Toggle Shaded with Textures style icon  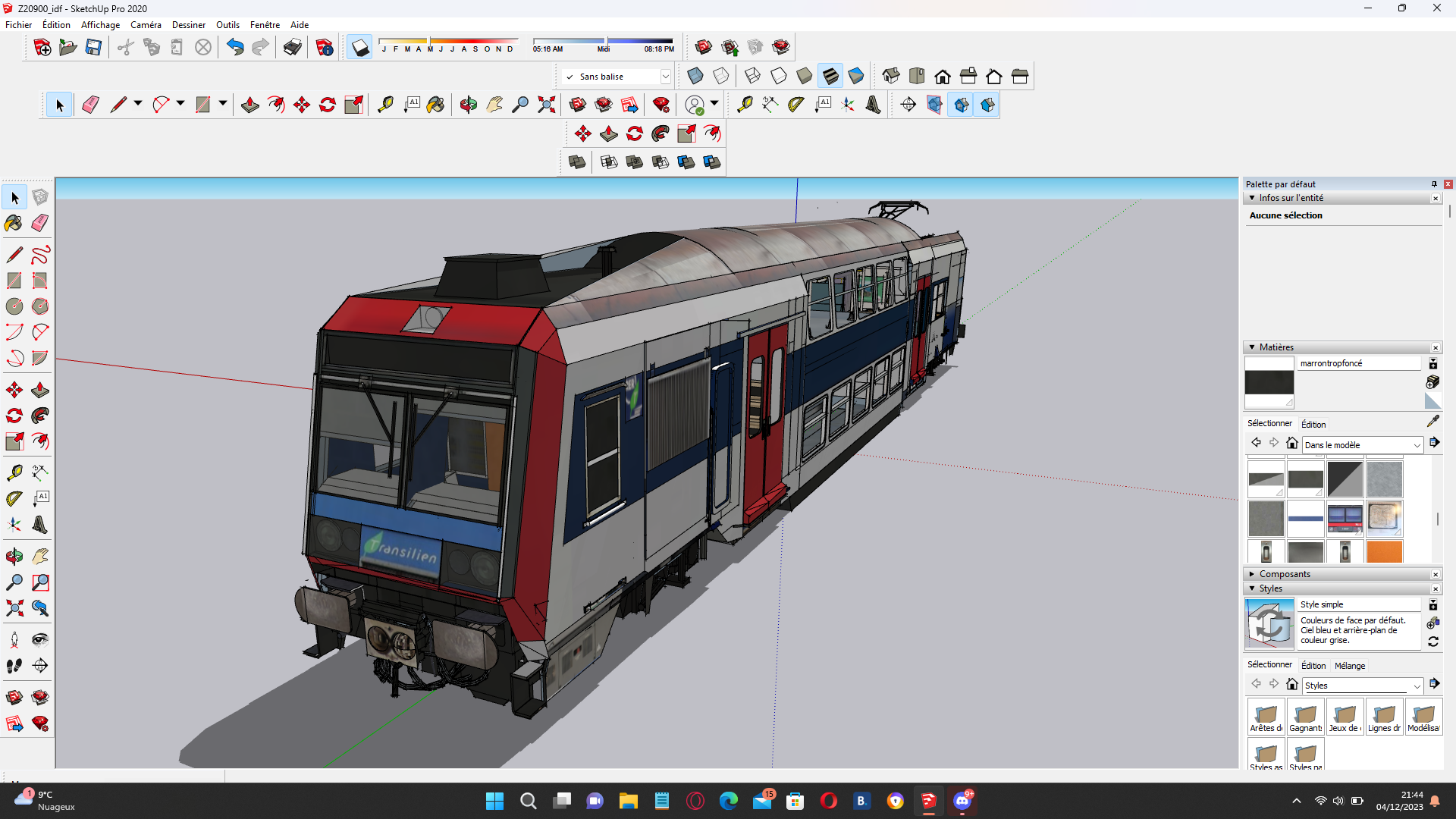click(830, 76)
